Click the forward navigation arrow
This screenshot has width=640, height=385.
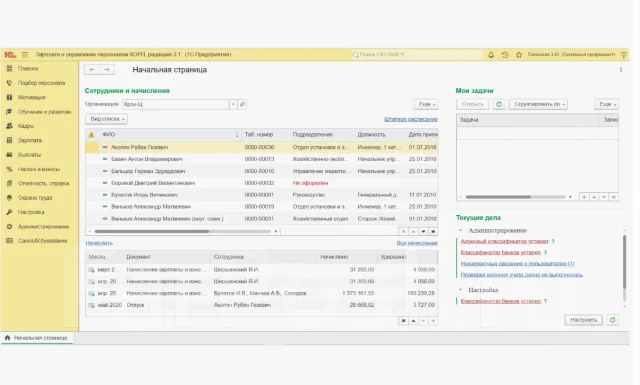click(107, 70)
